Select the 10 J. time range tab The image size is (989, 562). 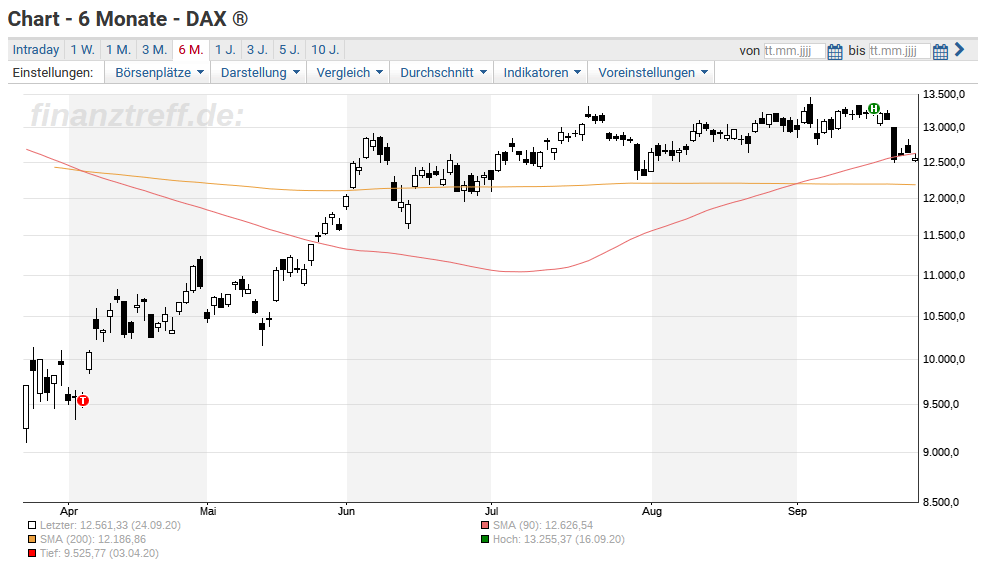pos(325,50)
